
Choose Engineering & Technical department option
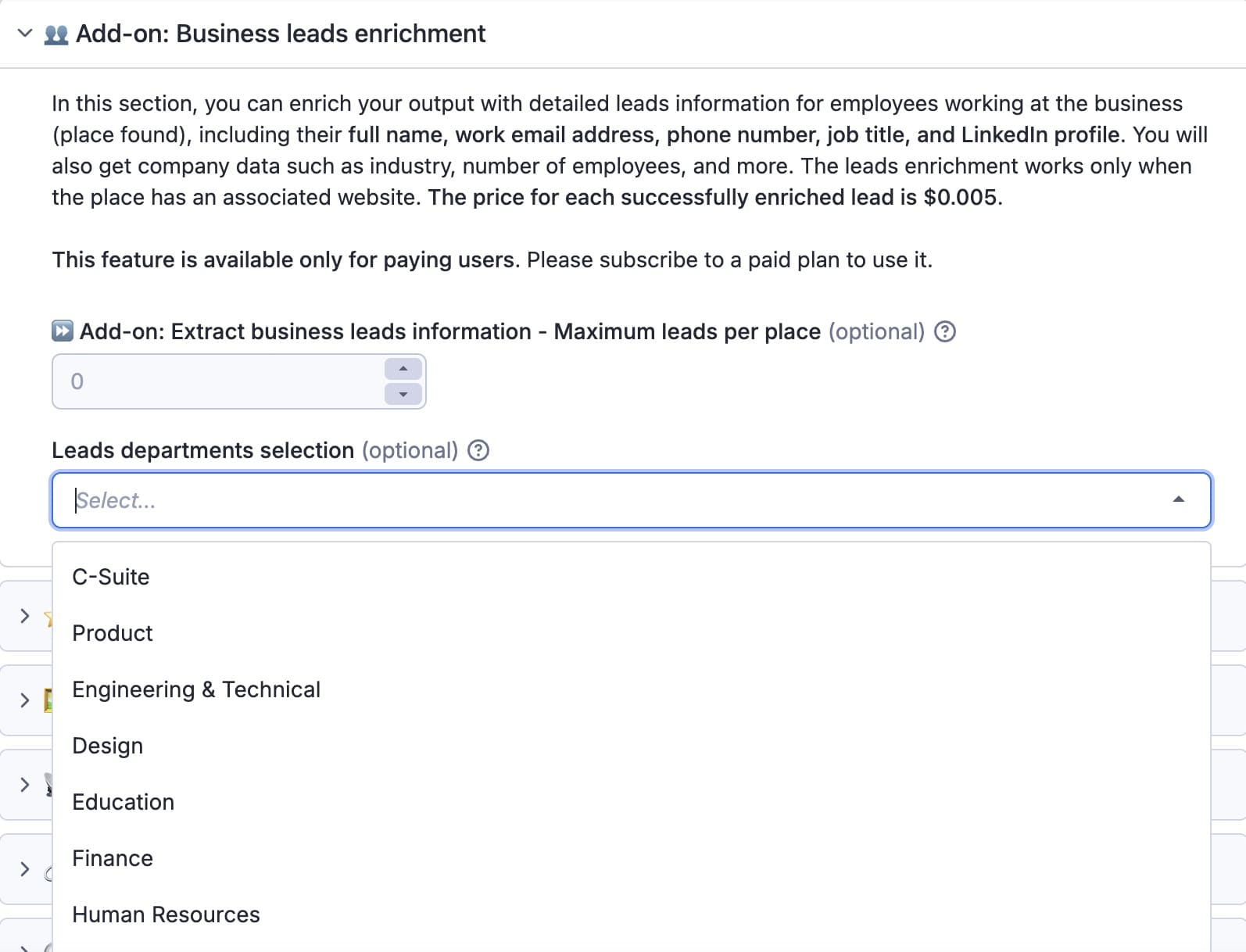pos(196,689)
